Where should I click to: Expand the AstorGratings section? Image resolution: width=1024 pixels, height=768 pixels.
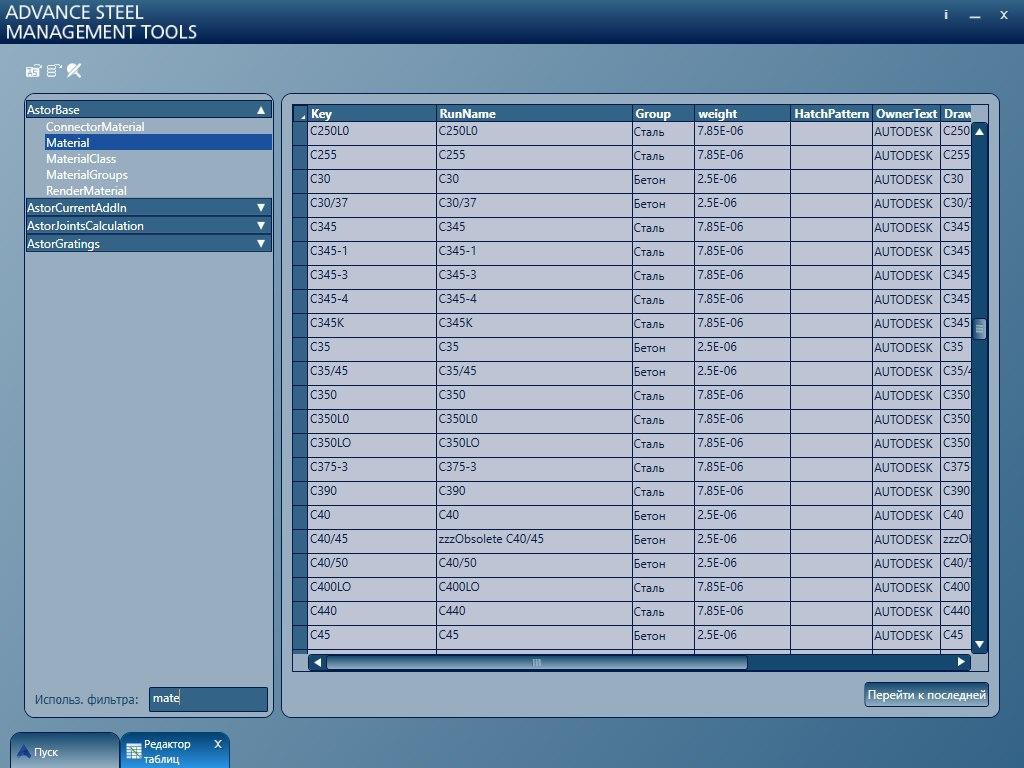click(261, 244)
